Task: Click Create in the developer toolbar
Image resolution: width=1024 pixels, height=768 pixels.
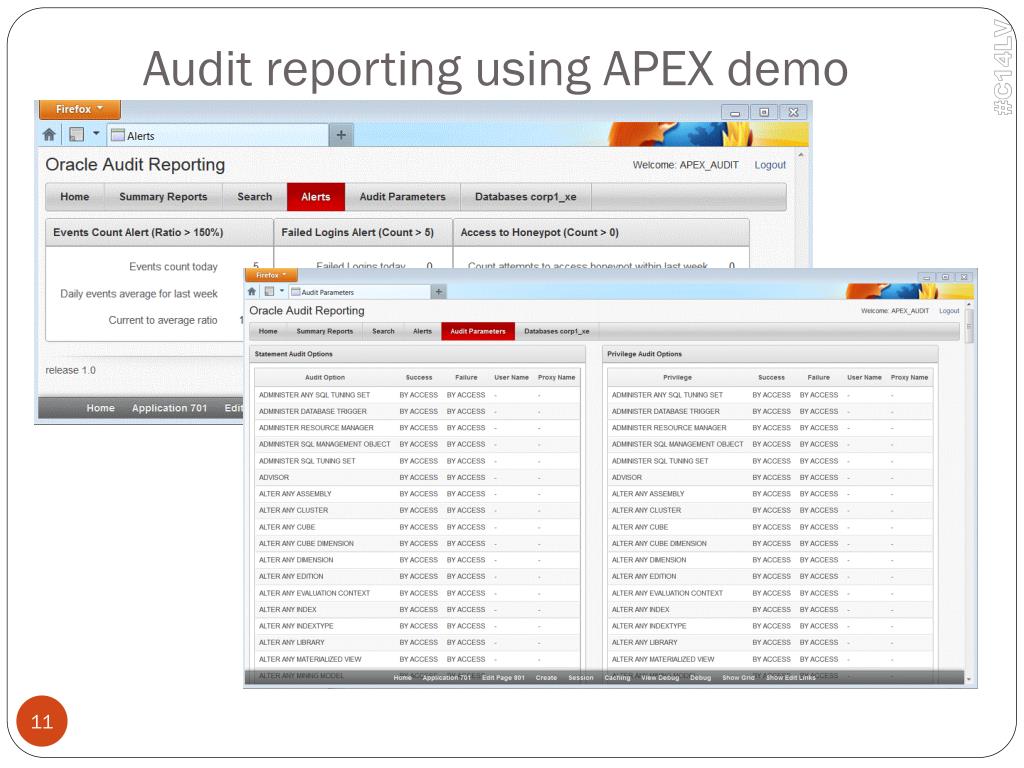Action: coord(546,677)
